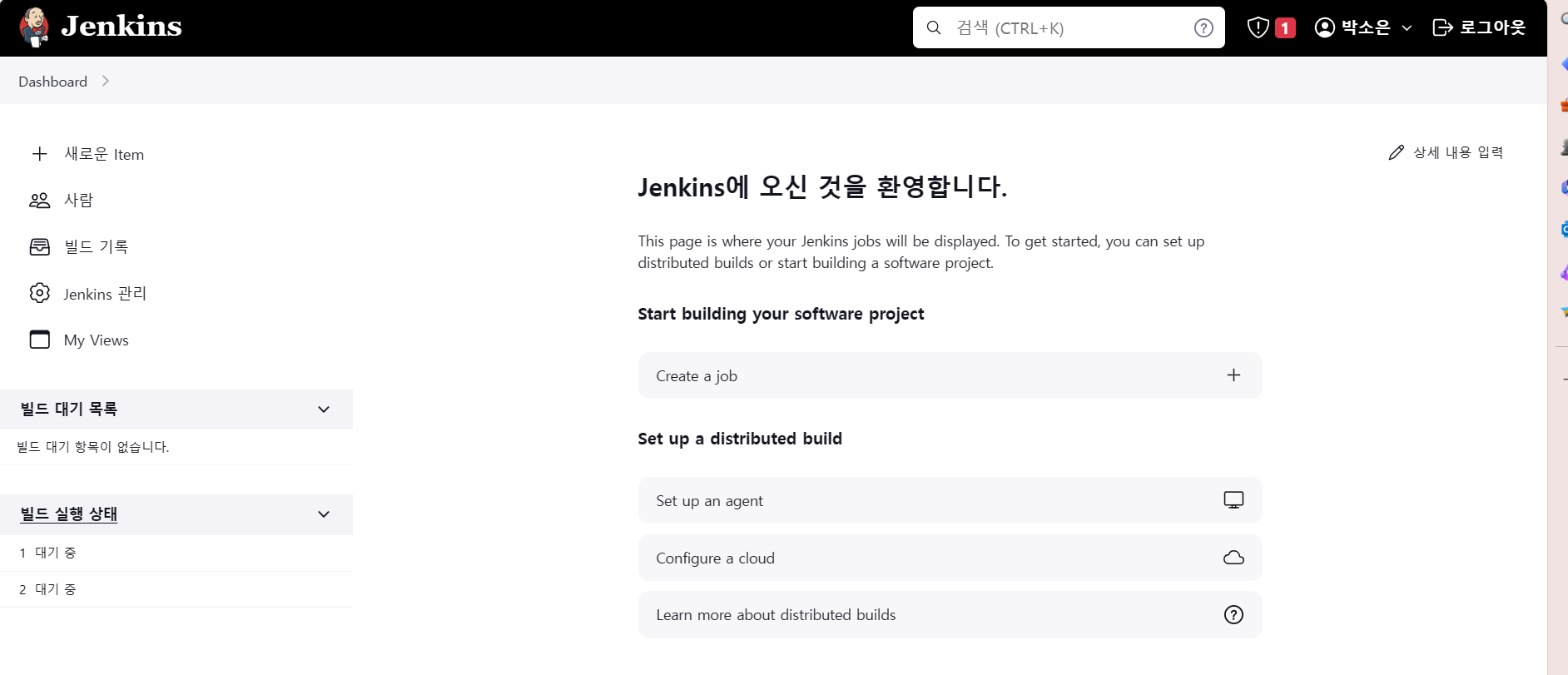This screenshot has height=675, width=1568.
Task: Click the Configure a cloud card
Action: click(950, 558)
